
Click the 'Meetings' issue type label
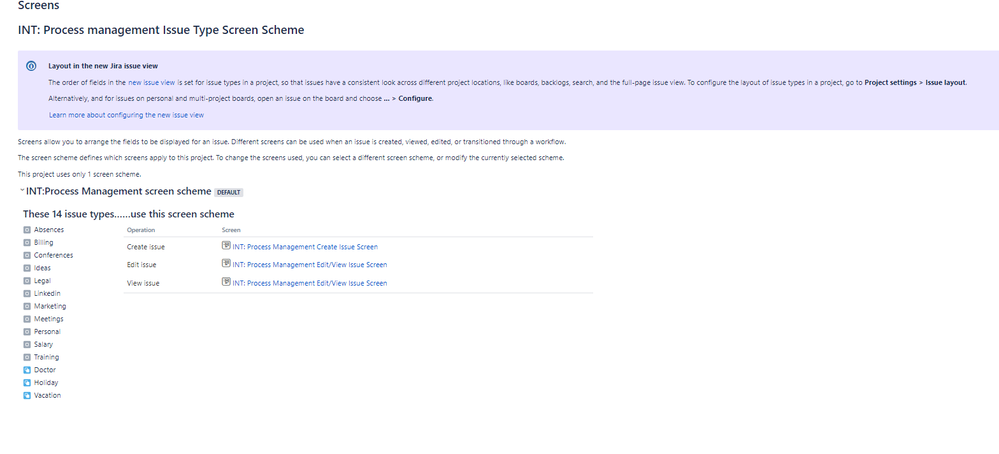pos(48,319)
